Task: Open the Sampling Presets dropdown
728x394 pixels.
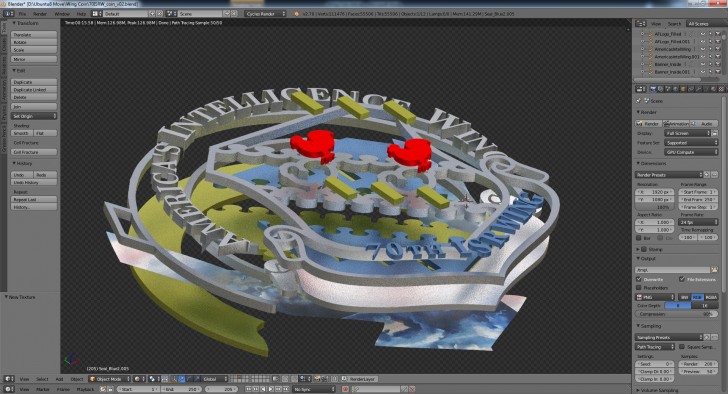Action: 669,337
